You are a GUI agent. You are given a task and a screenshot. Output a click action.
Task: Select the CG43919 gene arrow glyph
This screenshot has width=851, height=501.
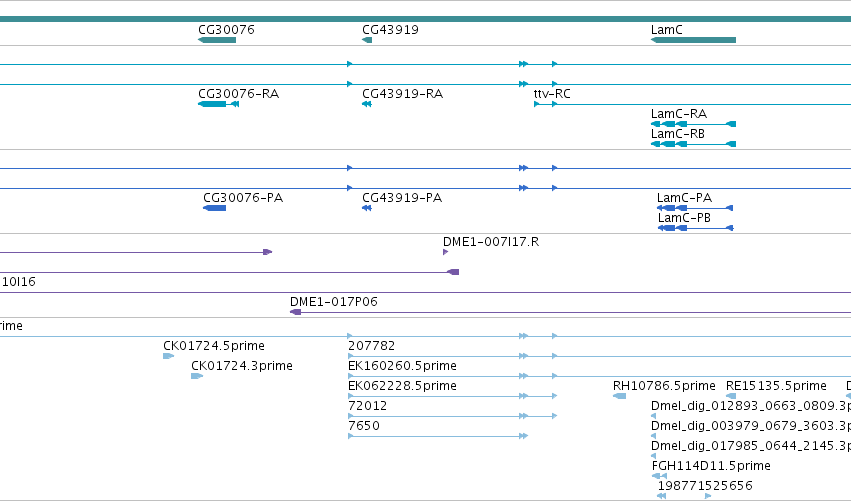pos(367,40)
